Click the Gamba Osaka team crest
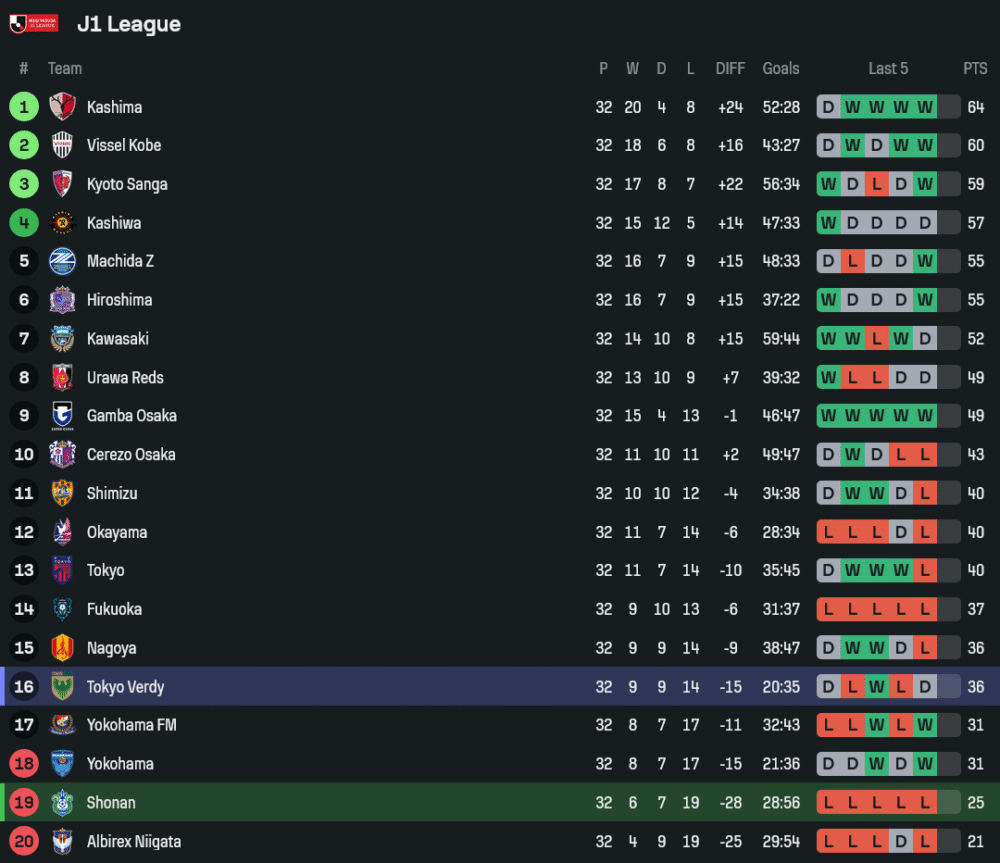 point(62,416)
